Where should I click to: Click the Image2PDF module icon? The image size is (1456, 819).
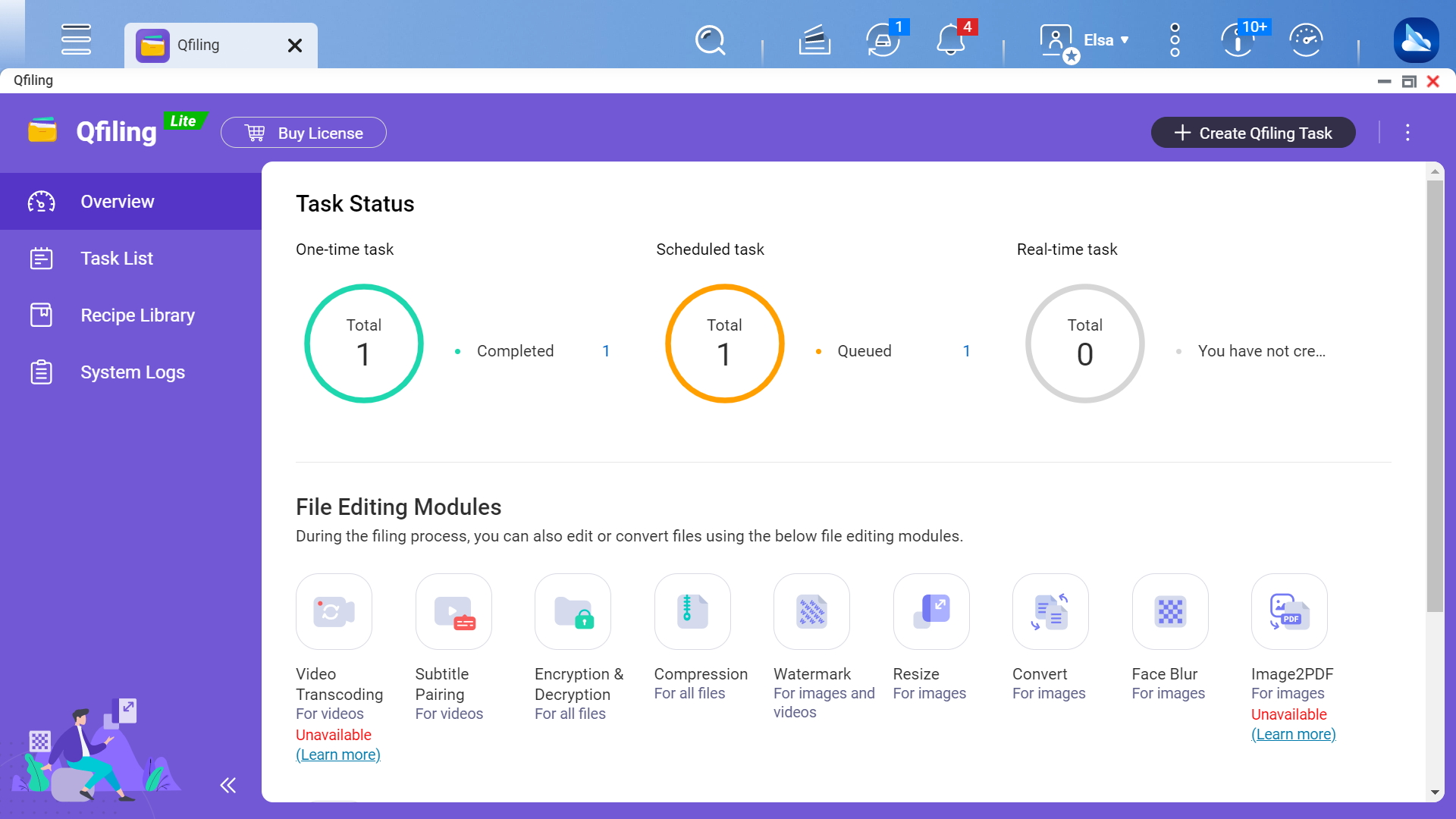tap(1289, 610)
